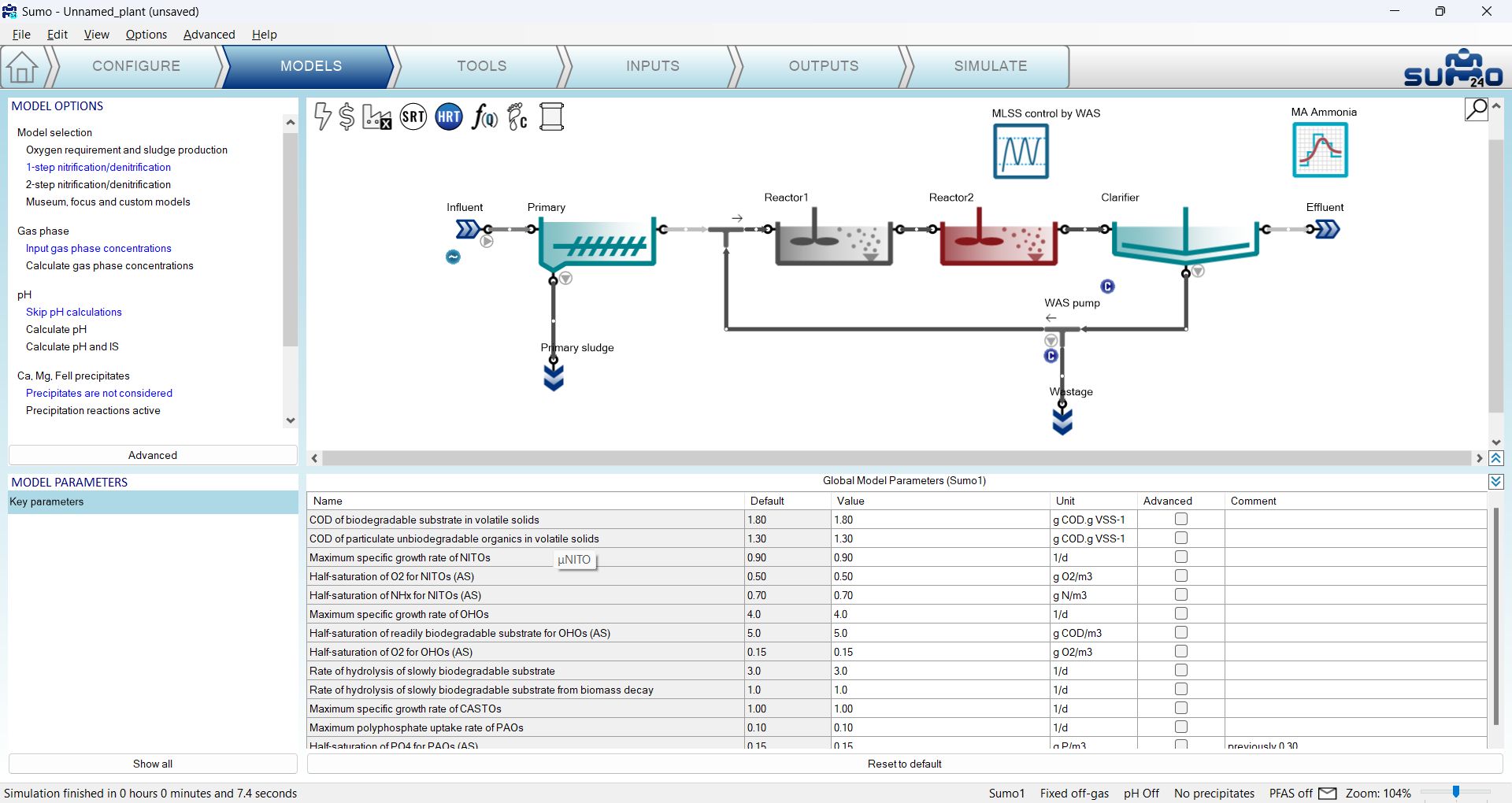This screenshot has width=1512, height=803.
Task: Switch to the CONFIGURE tab
Action: click(136, 66)
